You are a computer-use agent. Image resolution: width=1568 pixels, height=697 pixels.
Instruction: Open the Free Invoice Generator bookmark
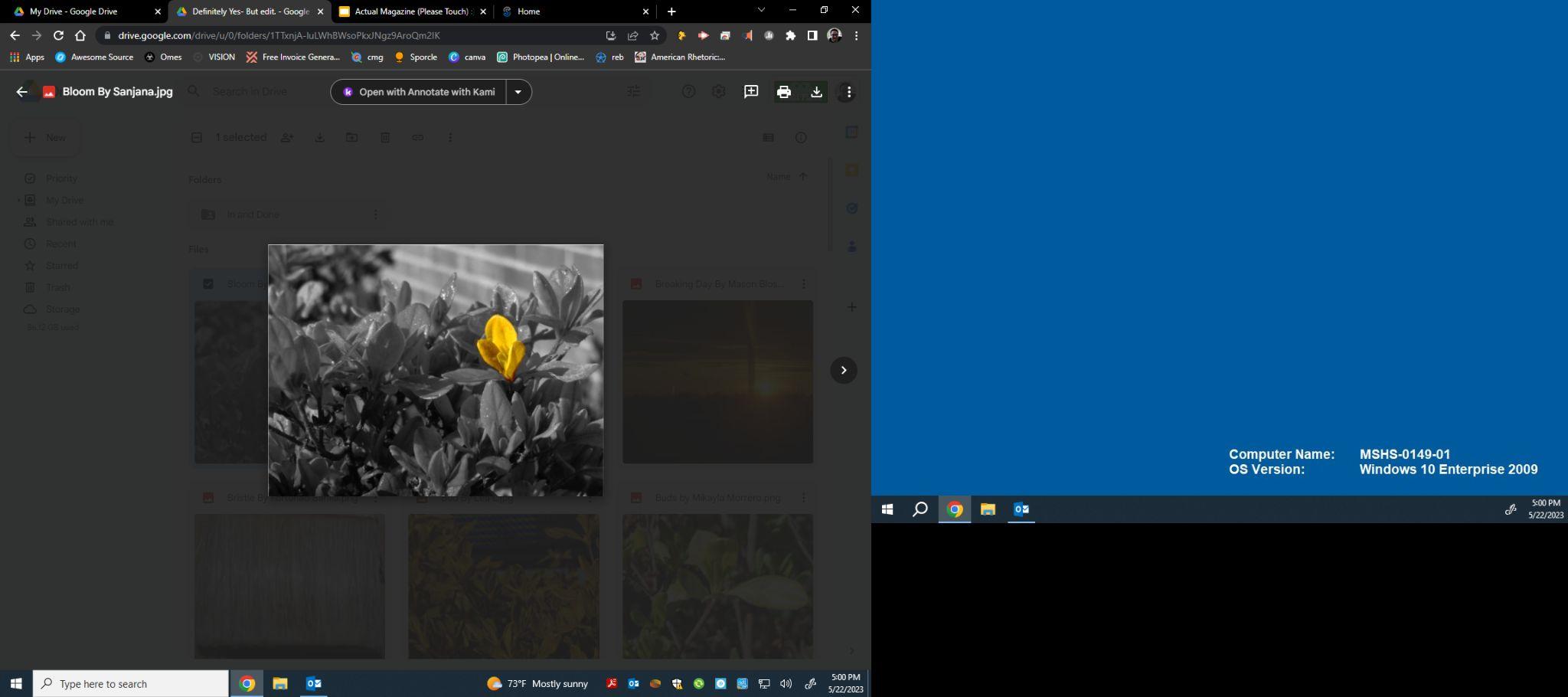coord(293,57)
